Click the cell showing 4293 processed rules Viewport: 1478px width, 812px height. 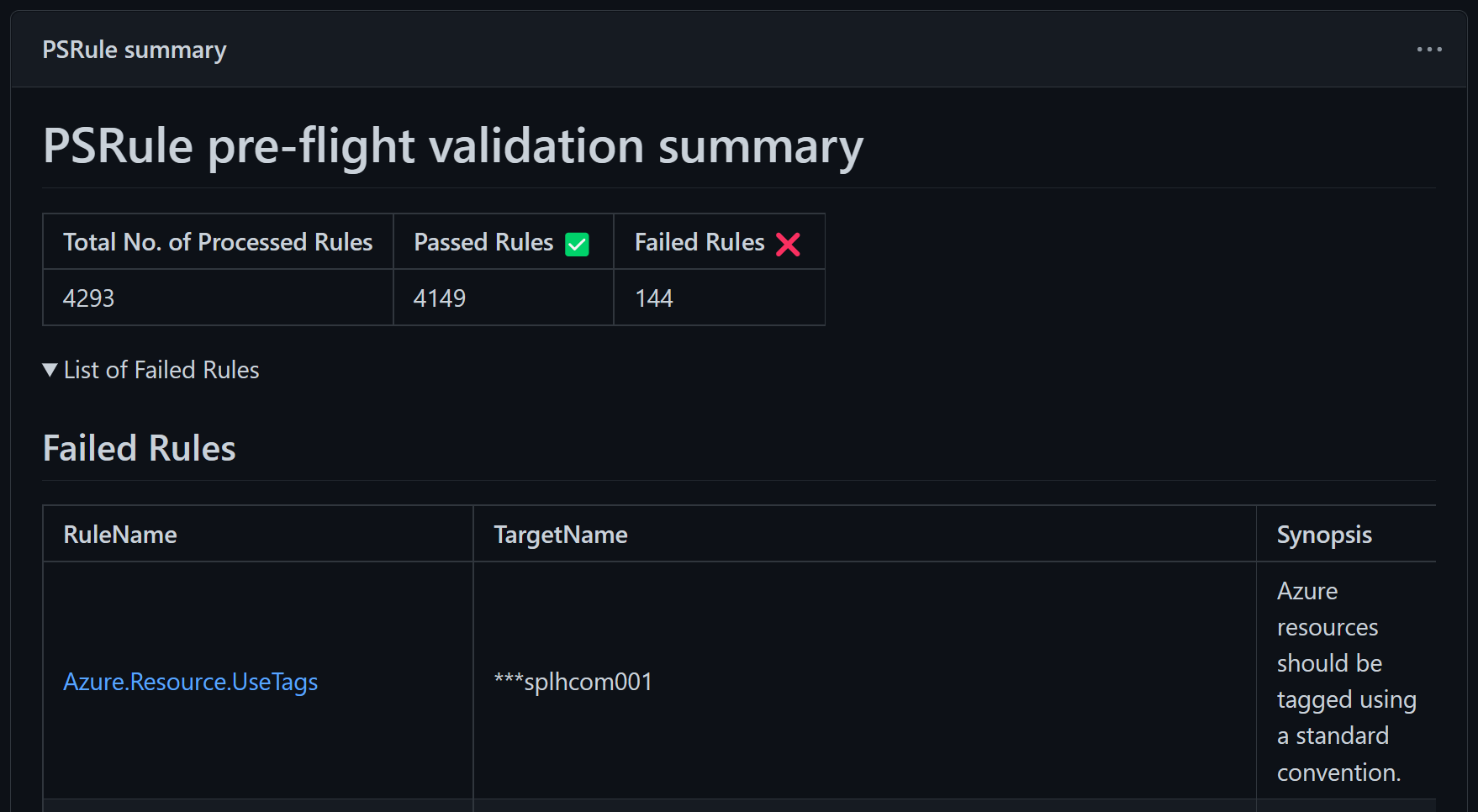point(88,298)
